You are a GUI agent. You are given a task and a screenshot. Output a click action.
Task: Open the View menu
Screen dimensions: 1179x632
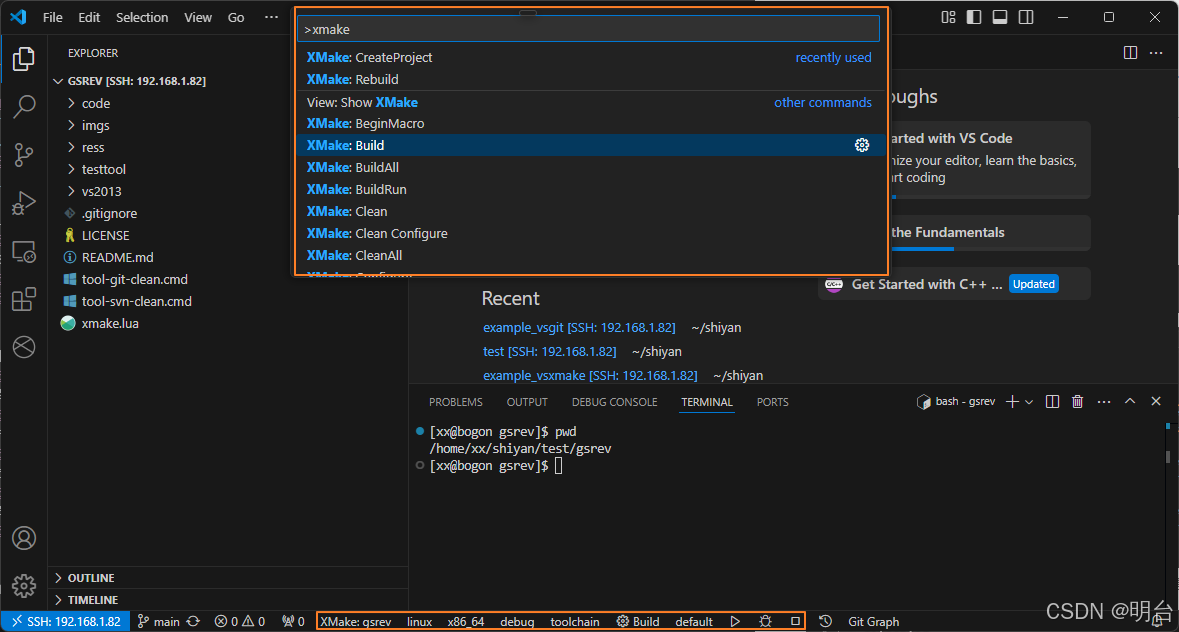[x=198, y=17]
